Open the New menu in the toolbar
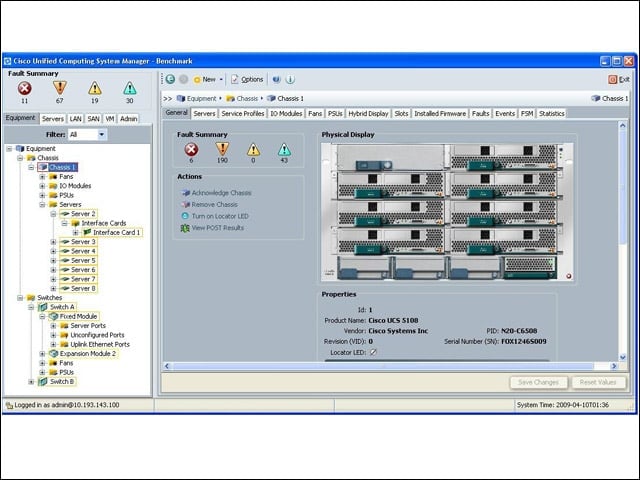This screenshot has height=480, width=640. [x=208, y=80]
